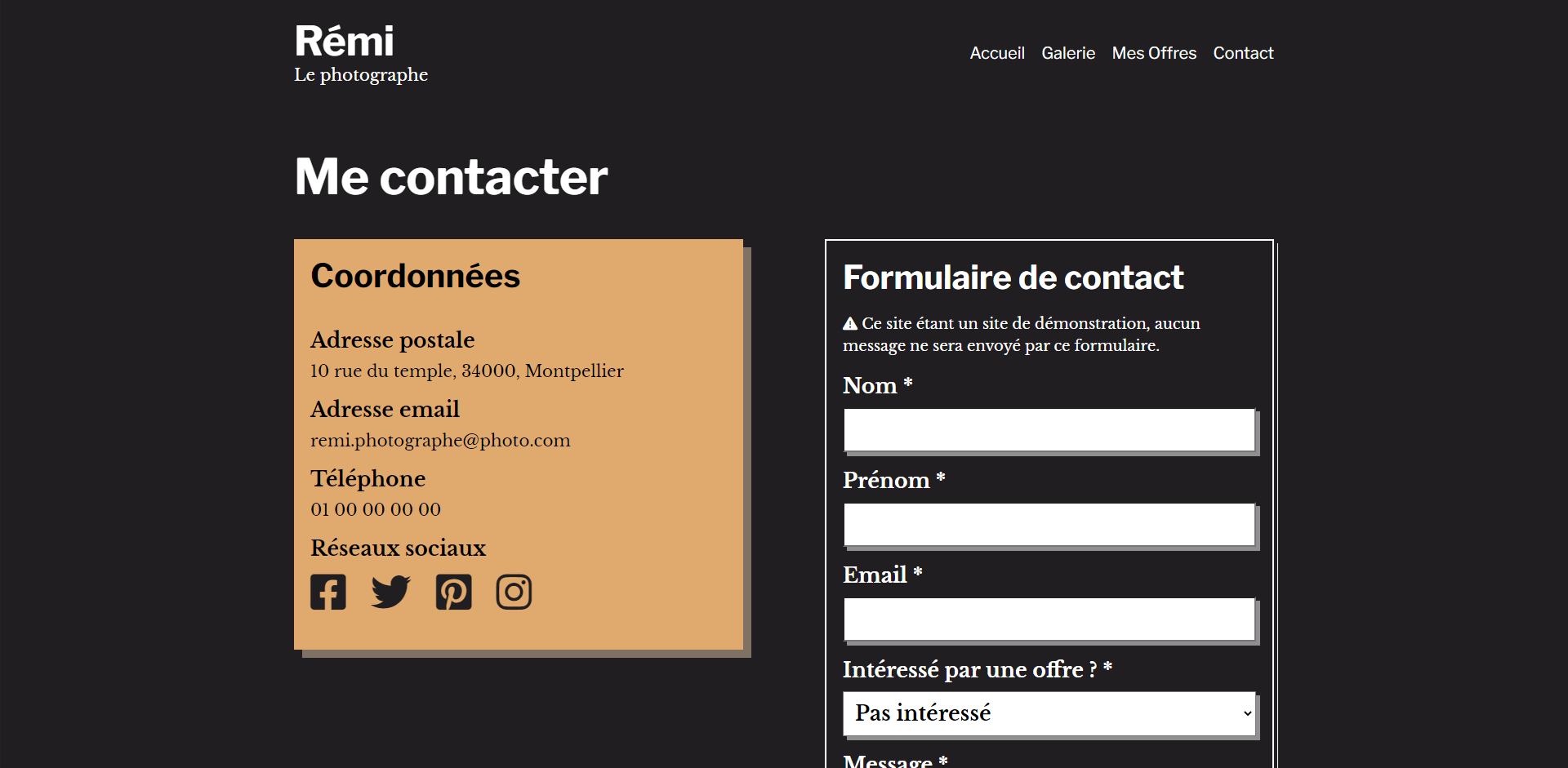
Task: Click the 'Le photographe' tagline
Action: coord(361,74)
